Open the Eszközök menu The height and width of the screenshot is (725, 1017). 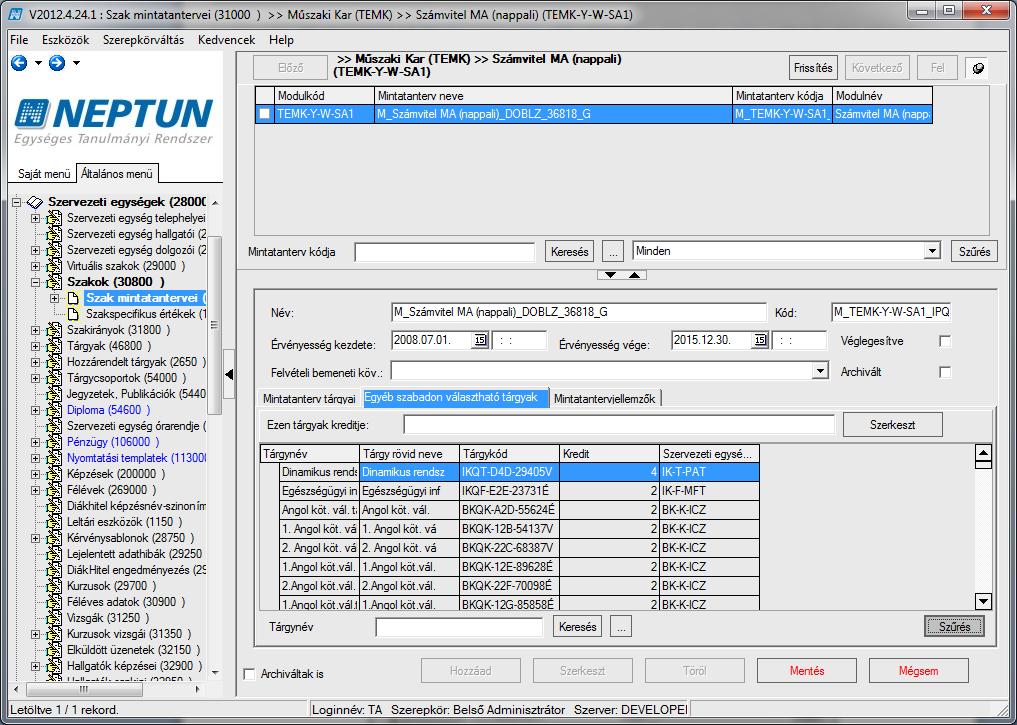coord(66,40)
